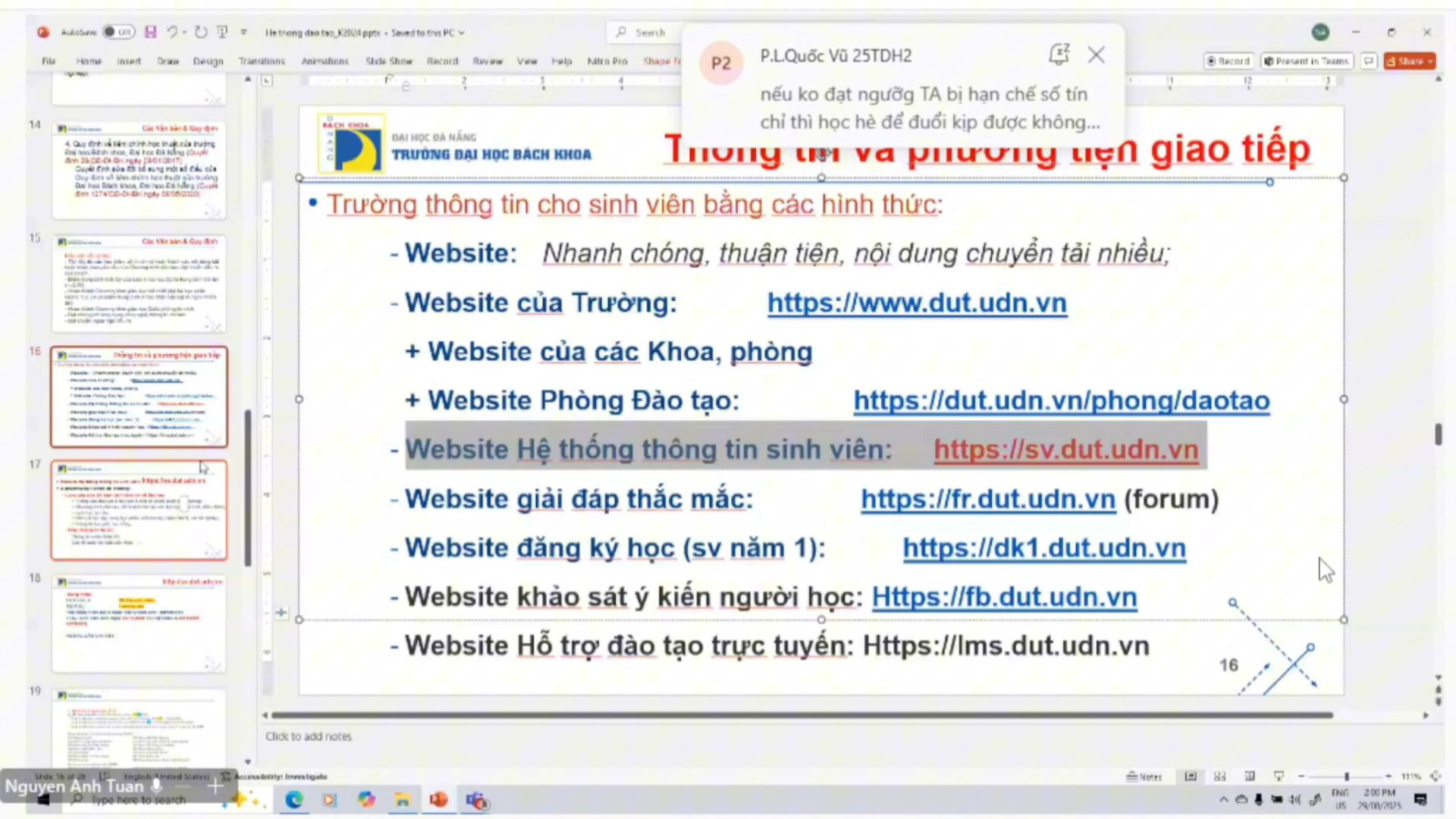Close the Teams message notification
The image size is (1456, 819).
point(1096,55)
